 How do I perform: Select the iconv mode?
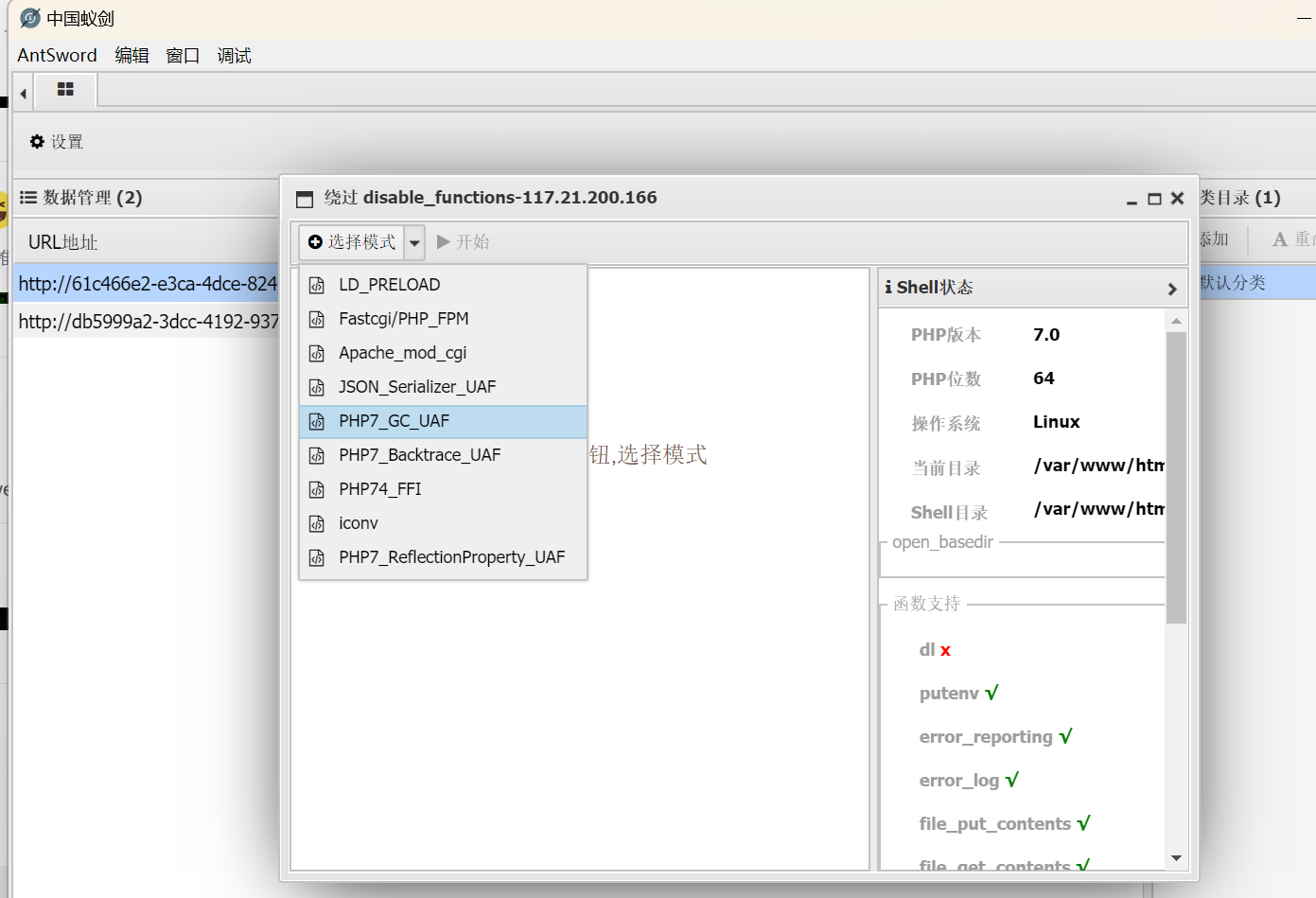point(444,523)
